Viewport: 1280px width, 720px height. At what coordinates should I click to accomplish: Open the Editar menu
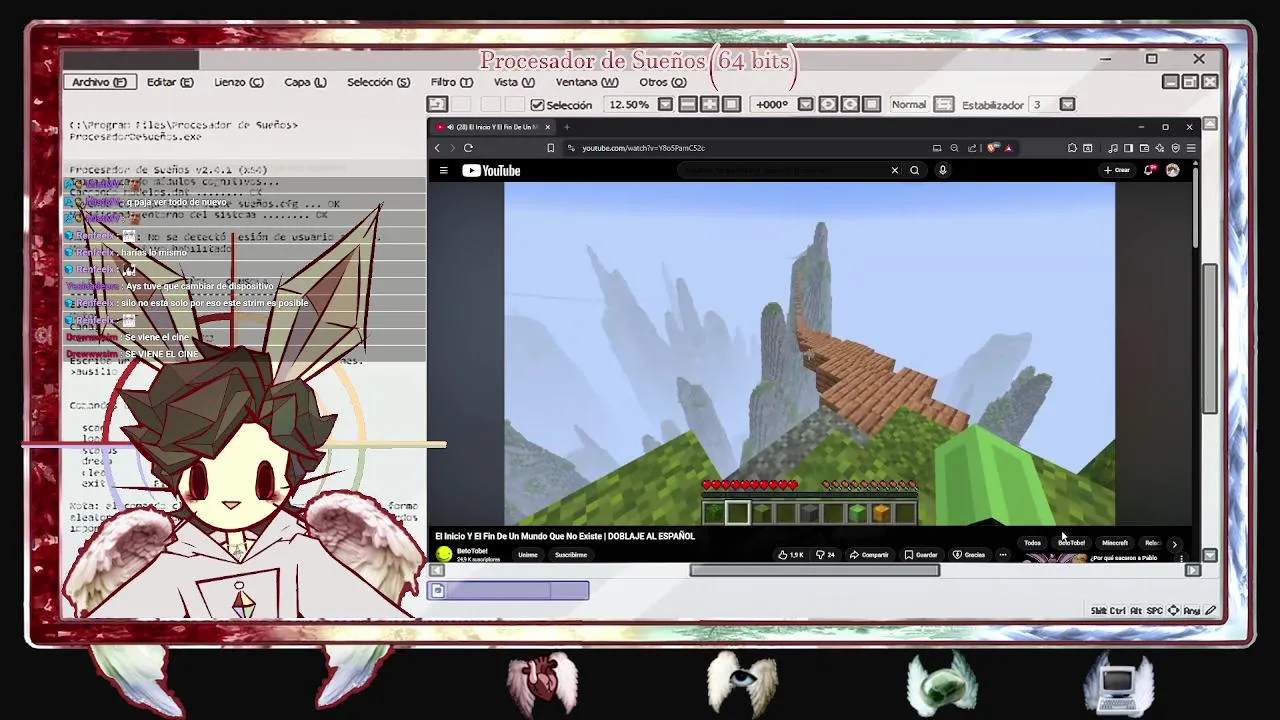pos(170,82)
